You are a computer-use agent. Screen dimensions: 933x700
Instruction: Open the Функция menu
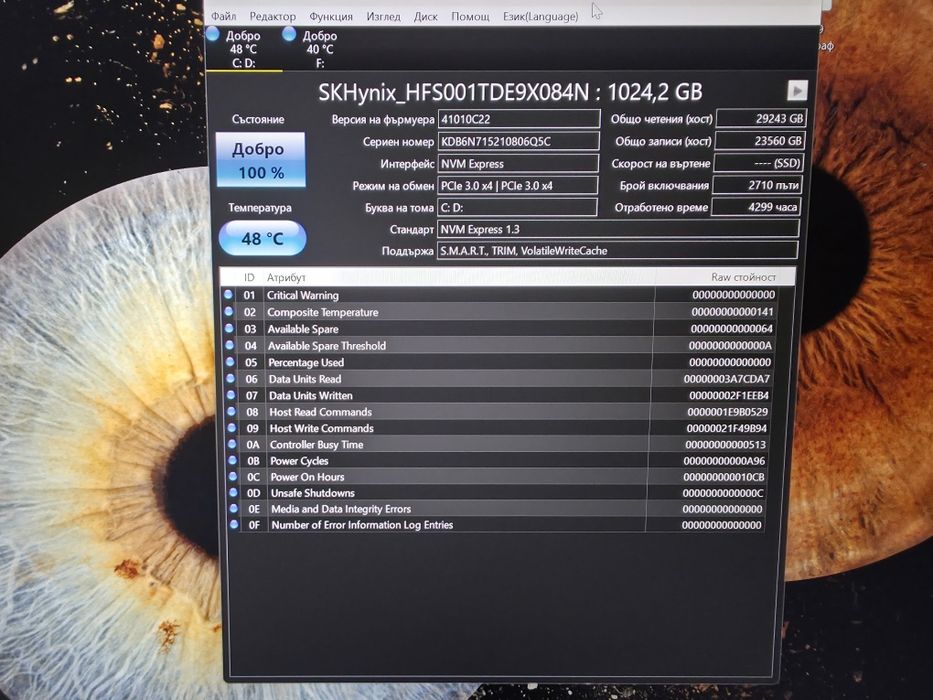click(x=331, y=17)
